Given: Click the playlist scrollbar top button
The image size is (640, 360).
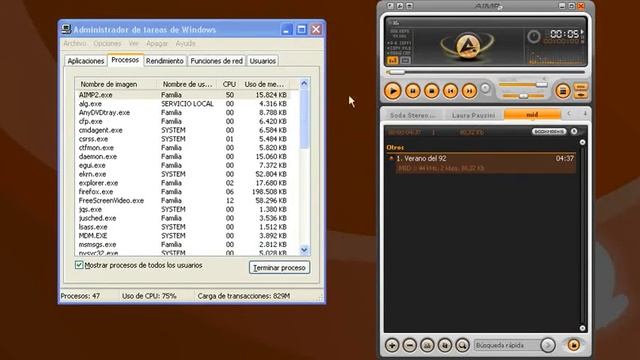Looking at the screenshot, I should pos(582,142).
